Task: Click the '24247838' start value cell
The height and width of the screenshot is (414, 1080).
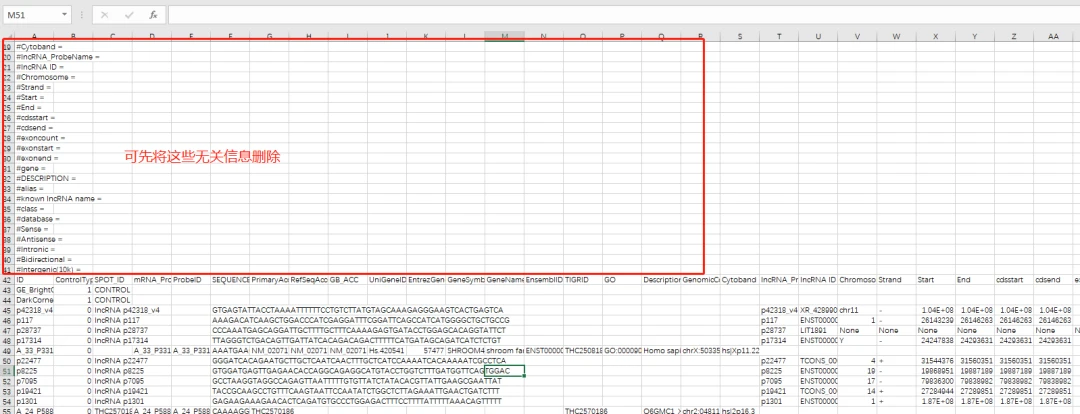Action: tap(936, 340)
